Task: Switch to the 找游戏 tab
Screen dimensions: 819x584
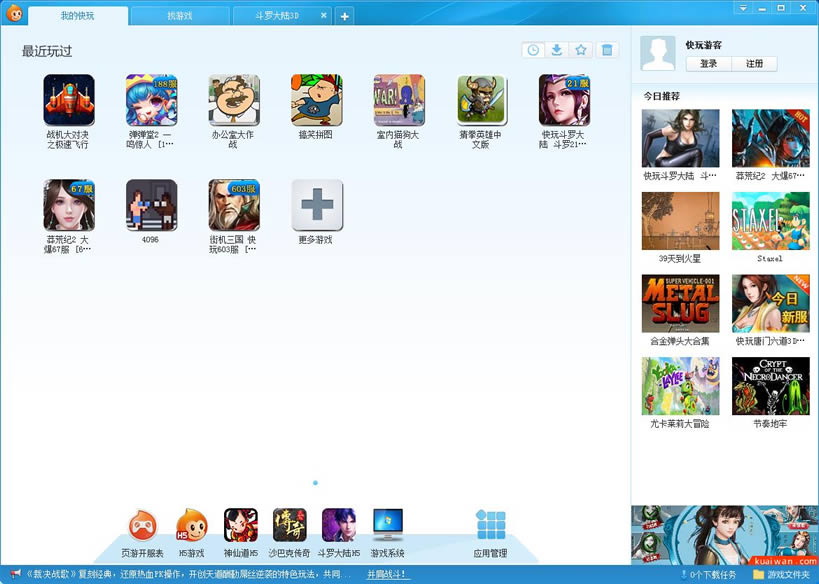Action: click(x=180, y=16)
